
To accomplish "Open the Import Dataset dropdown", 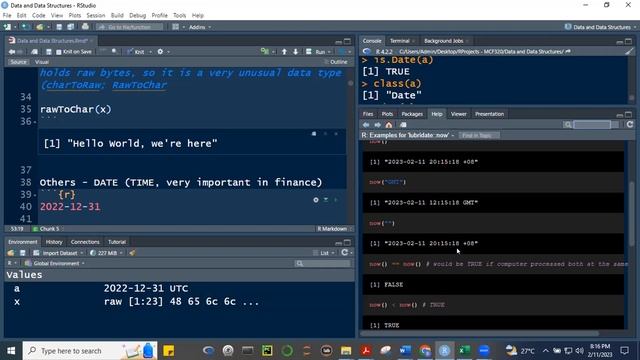I will click(x=58, y=253).
